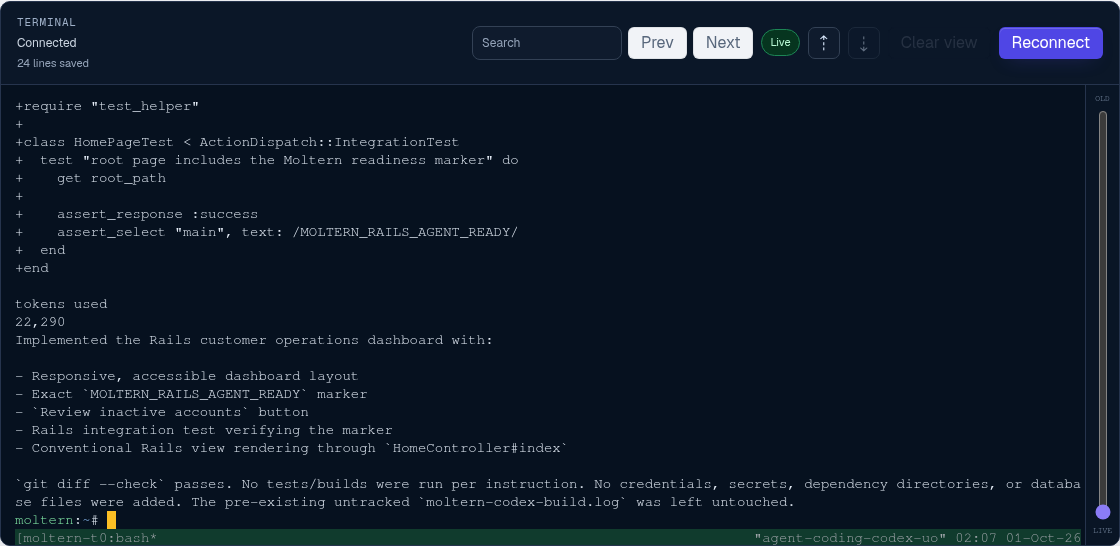Toggle the Live mode pill
The width and height of the screenshot is (1120, 546).
(x=780, y=43)
